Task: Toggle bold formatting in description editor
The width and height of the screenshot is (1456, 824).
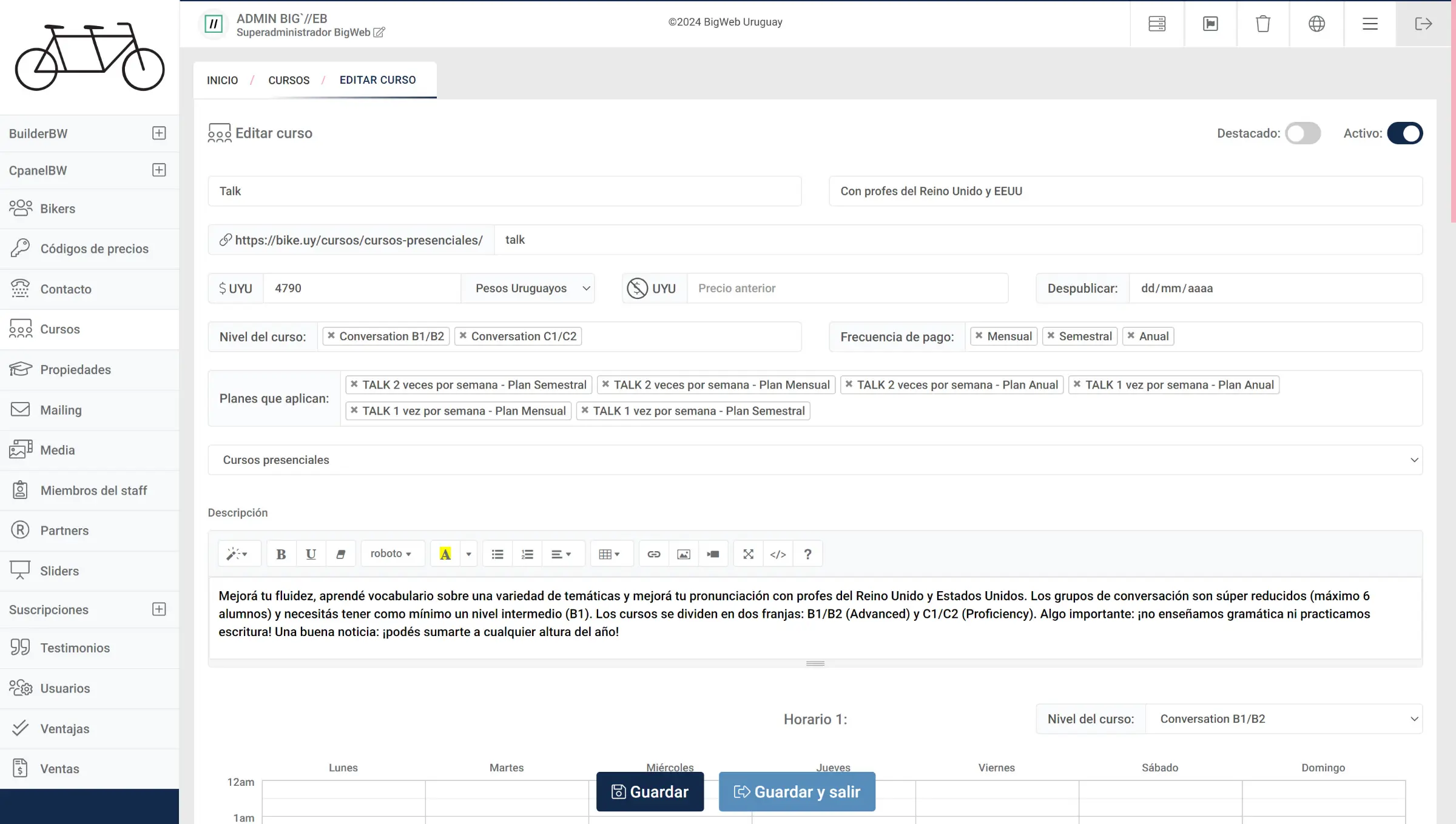Action: [281, 554]
